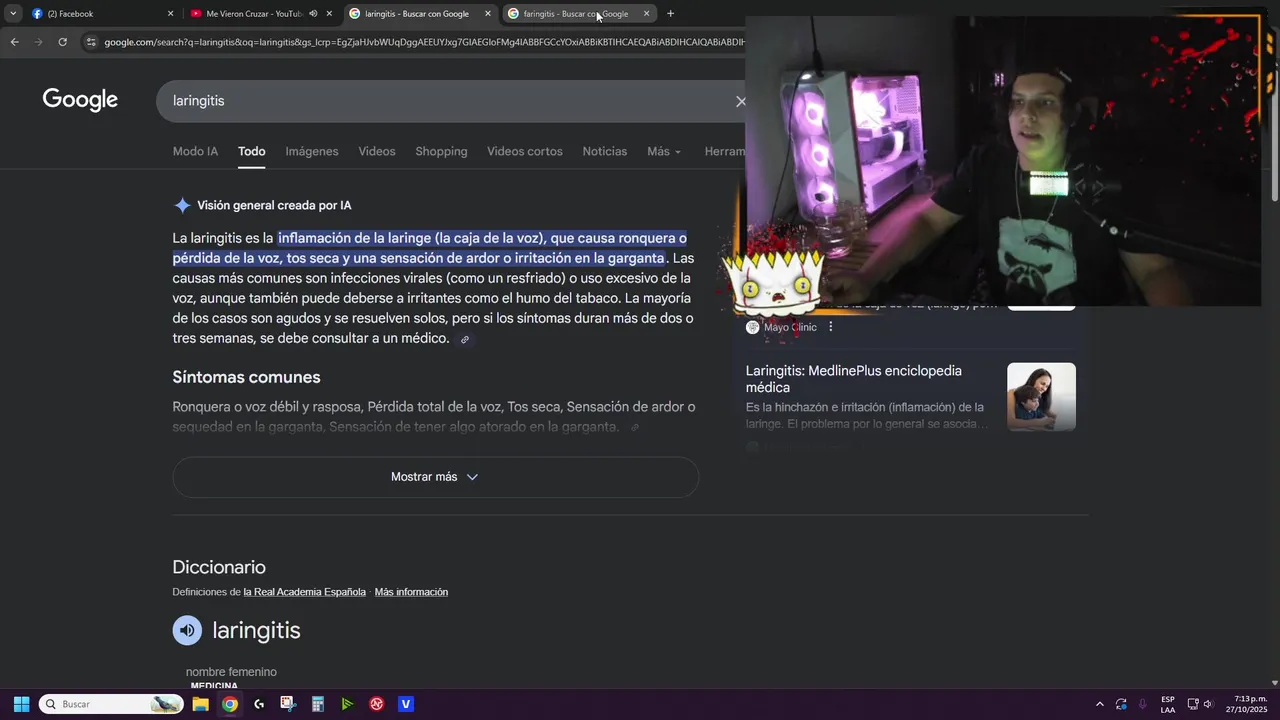This screenshot has height=720, width=1280.
Task: Show hidden system tray icons
Action: (1100, 704)
